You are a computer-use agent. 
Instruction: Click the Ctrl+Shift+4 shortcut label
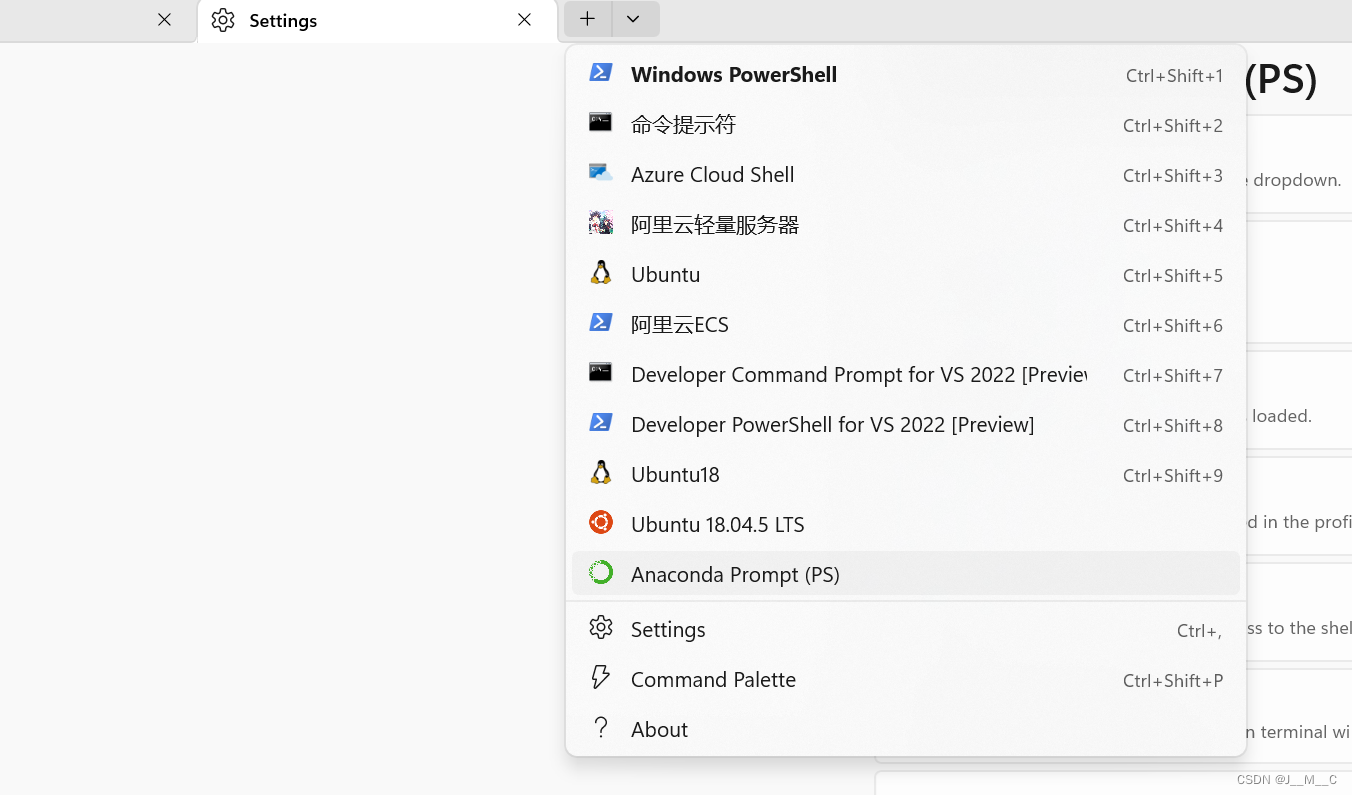pos(1173,226)
